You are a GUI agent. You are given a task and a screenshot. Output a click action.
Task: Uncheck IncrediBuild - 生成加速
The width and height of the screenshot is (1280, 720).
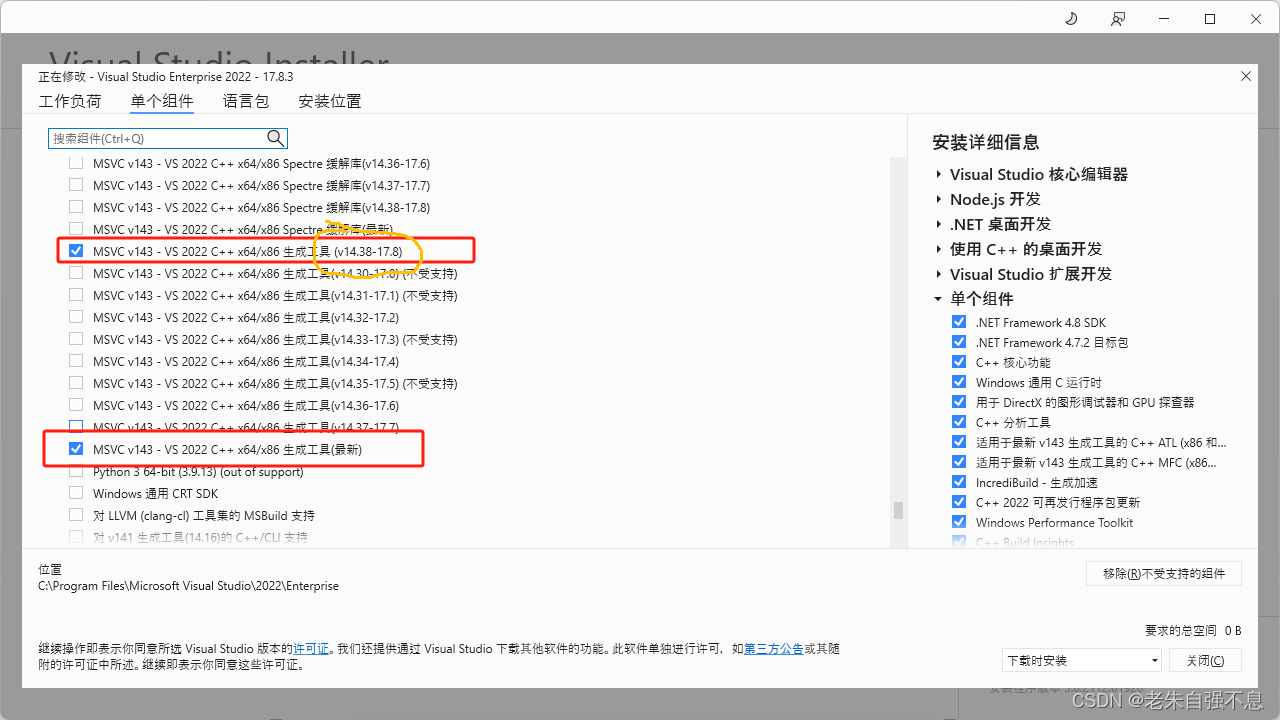click(959, 482)
